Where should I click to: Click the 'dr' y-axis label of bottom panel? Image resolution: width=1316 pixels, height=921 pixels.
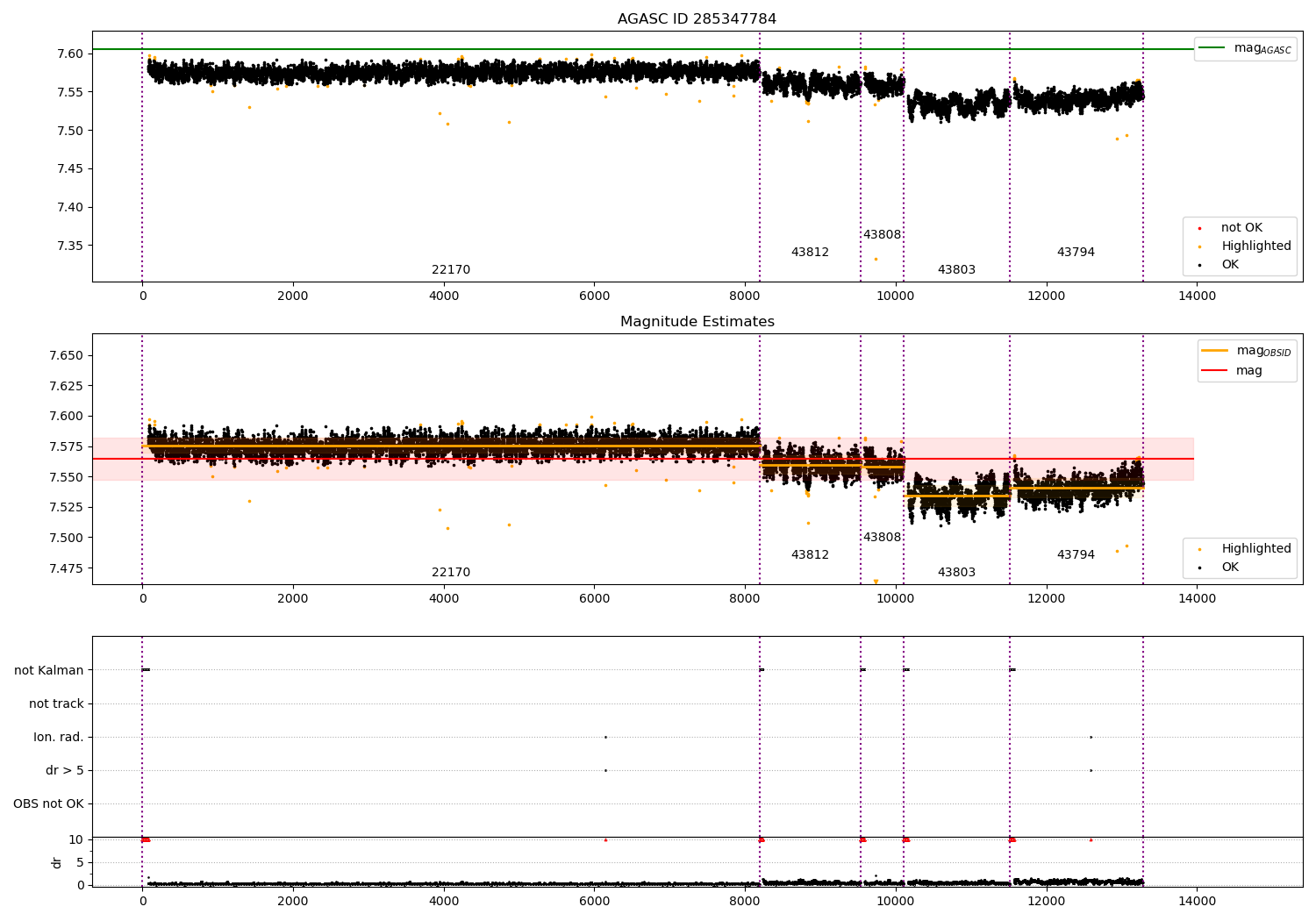(x=57, y=862)
